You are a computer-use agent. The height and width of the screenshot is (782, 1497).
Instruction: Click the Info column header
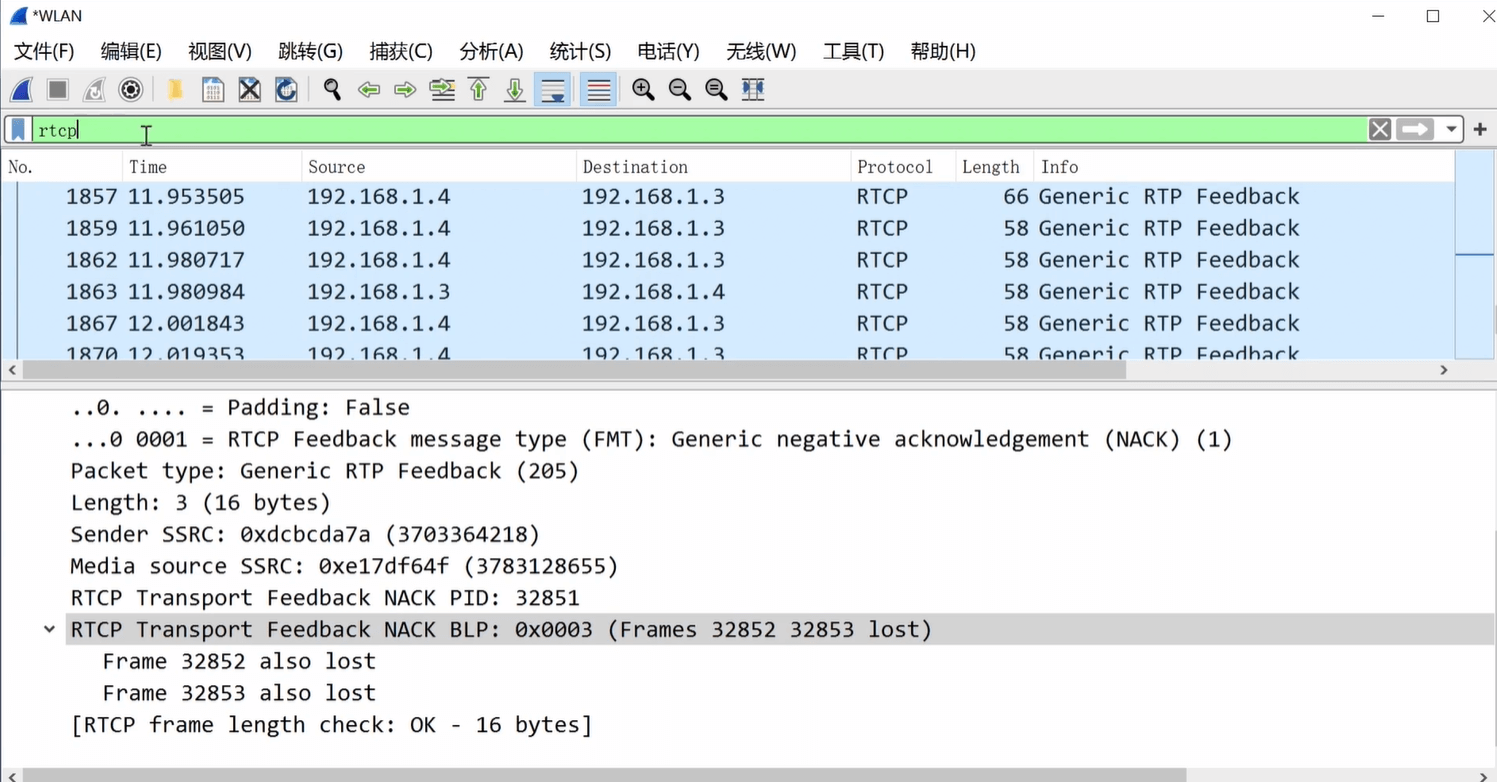(x=1244, y=167)
